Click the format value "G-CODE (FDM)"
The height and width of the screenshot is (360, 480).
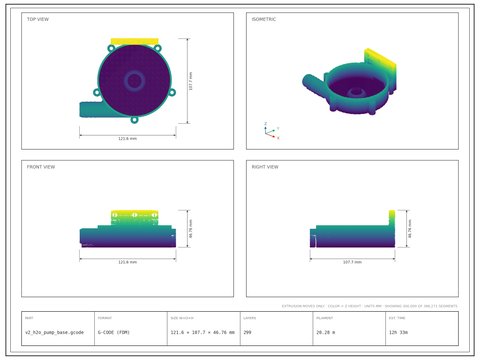(x=114, y=332)
